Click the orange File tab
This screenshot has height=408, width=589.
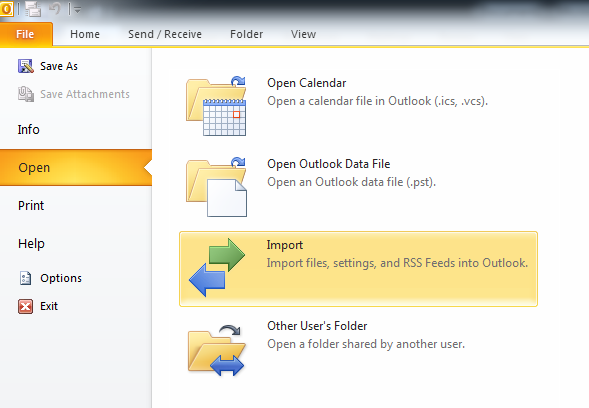[x=26, y=34]
